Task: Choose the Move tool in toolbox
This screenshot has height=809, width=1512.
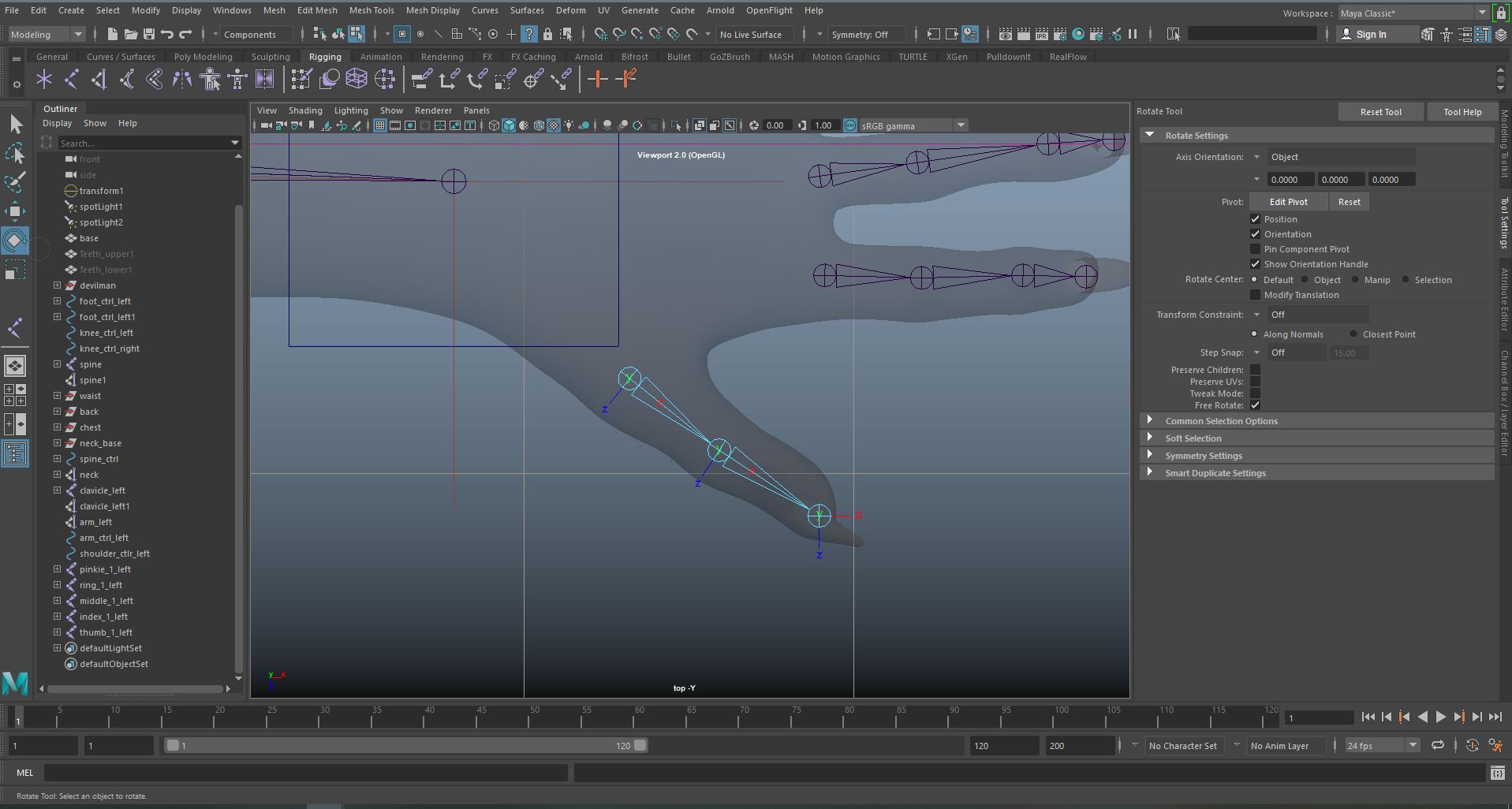Action: pos(15,211)
